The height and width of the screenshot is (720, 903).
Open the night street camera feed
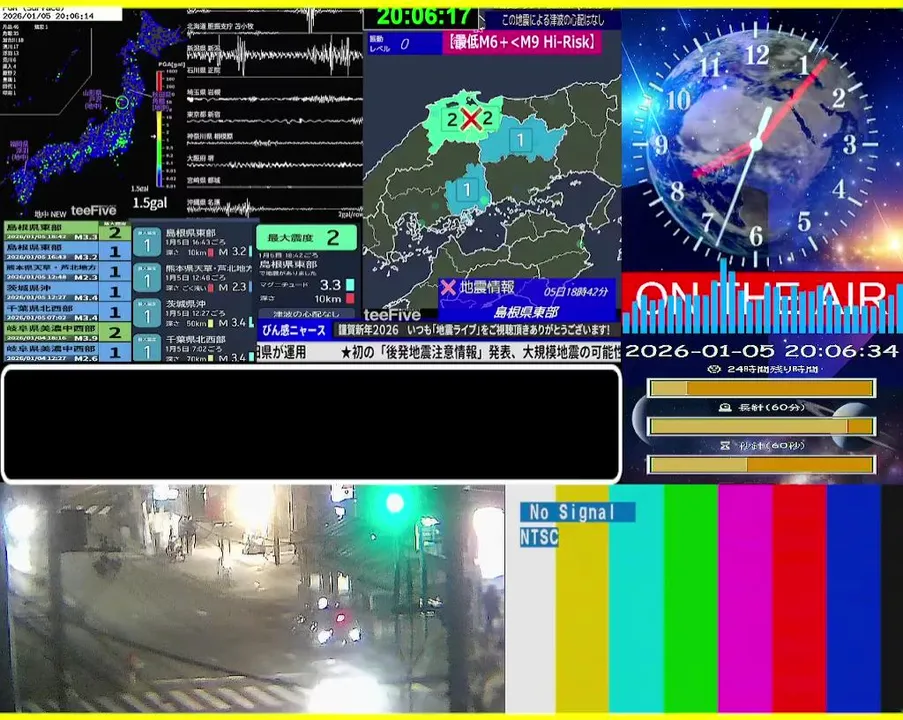(252, 599)
